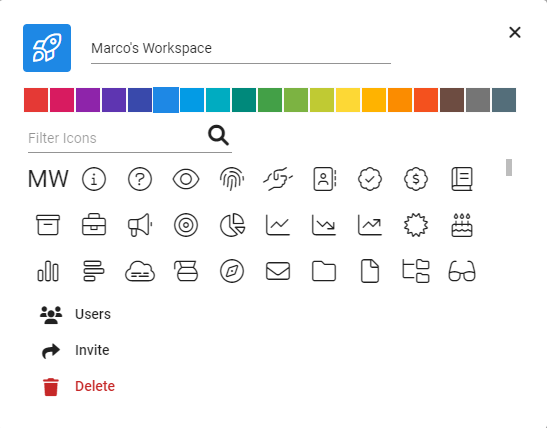Choose the pie chart icon
547x428 pixels.
tap(232, 225)
